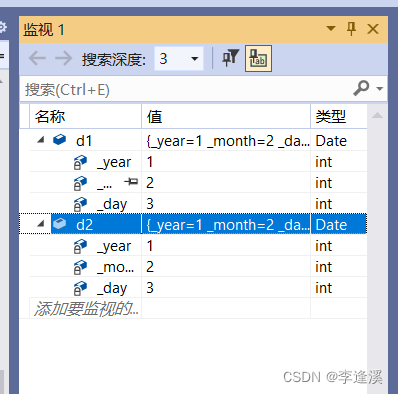Viewport: 398px width, 394px height.
Task: Click the d2 variable name
Action: point(84,225)
